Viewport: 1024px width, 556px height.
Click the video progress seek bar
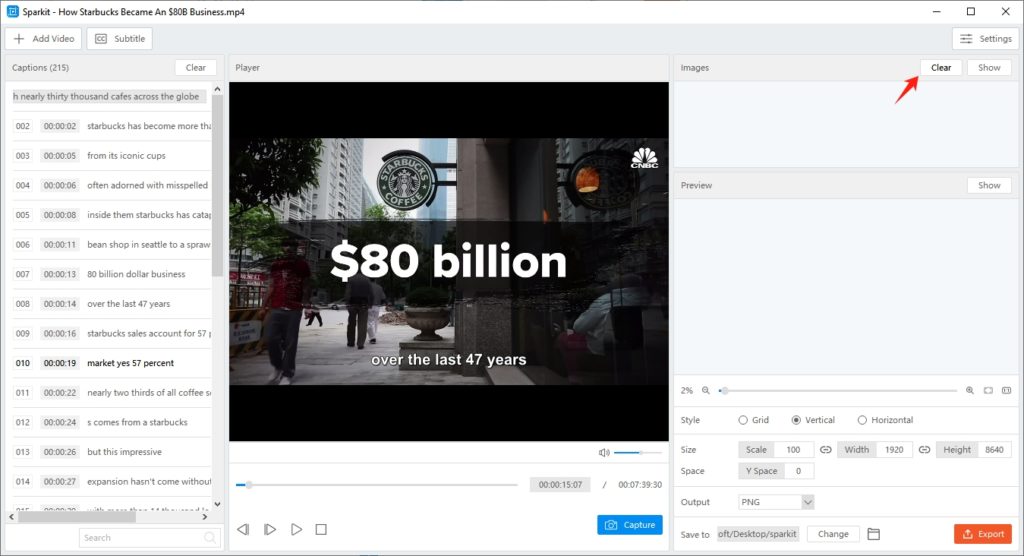pos(377,485)
